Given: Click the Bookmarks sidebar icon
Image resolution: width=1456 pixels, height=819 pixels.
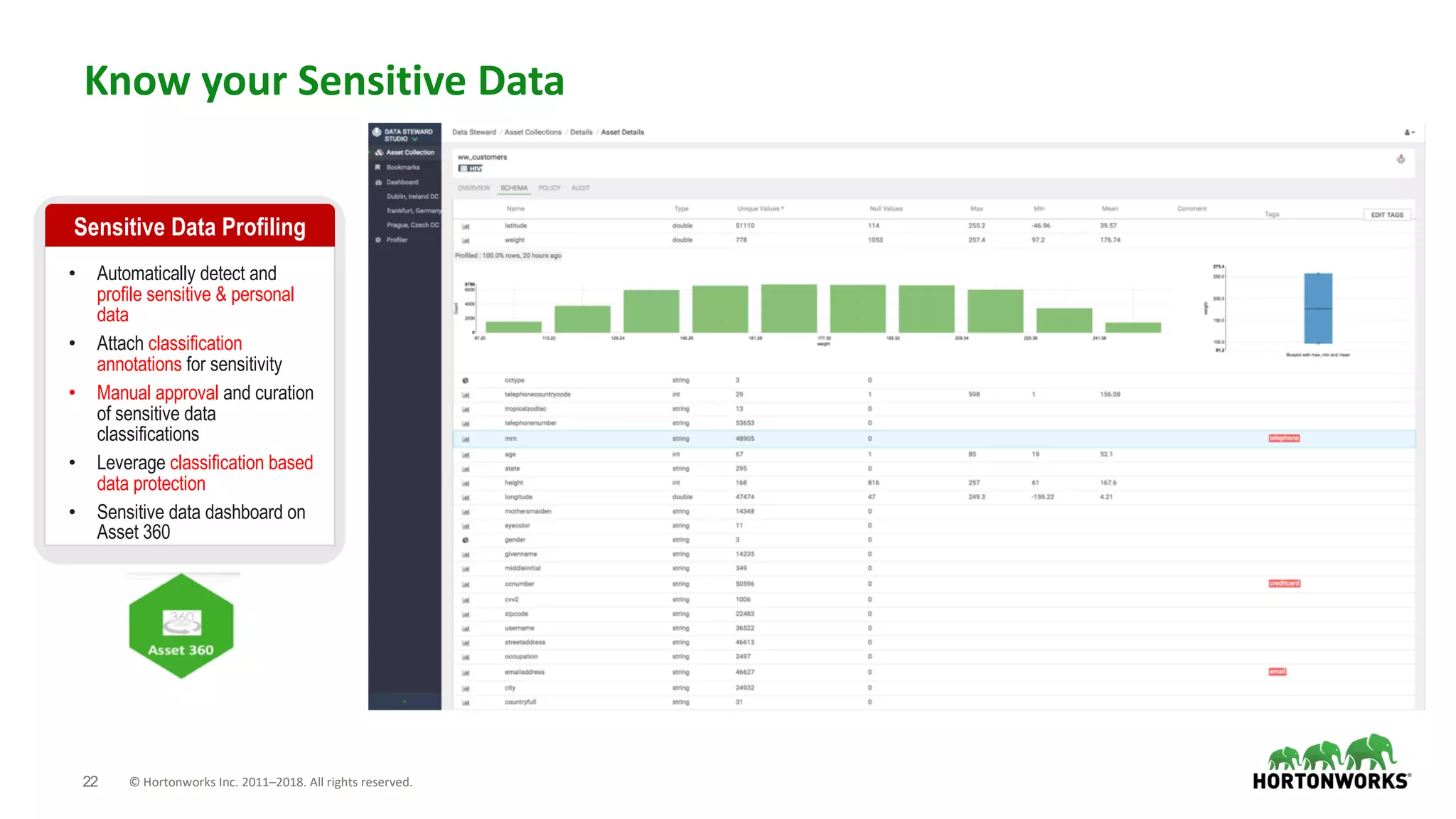Looking at the screenshot, I should [378, 167].
